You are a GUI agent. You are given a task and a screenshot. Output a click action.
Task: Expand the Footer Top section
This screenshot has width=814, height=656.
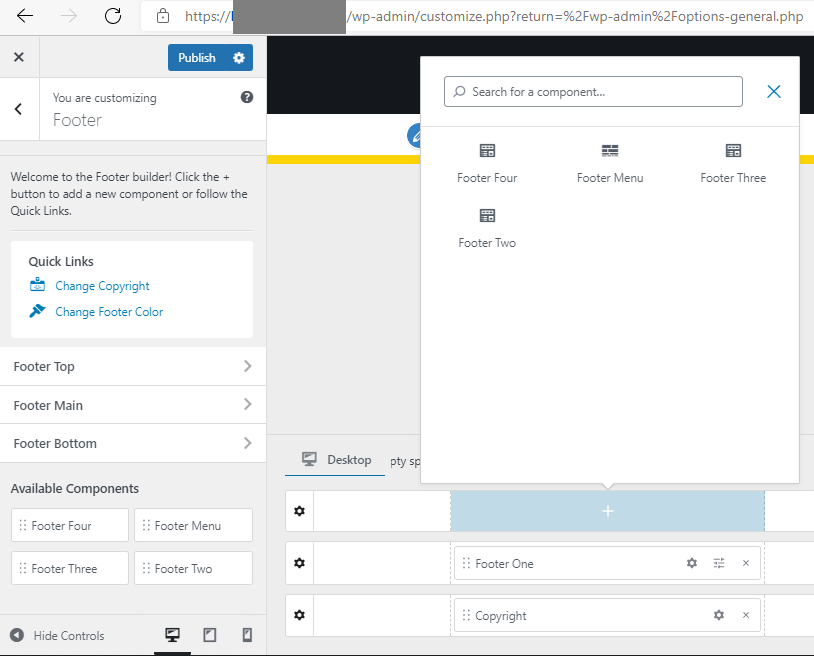pos(132,367)
